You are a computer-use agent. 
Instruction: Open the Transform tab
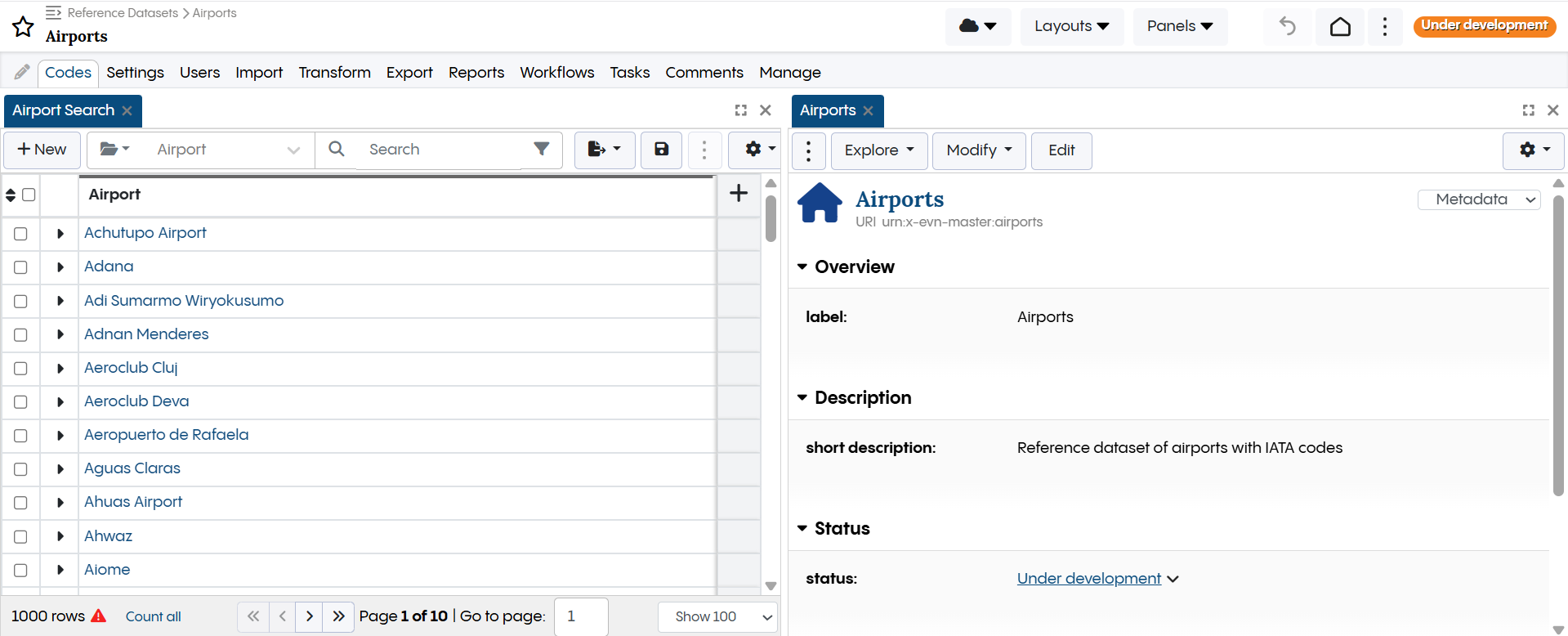pos(334,73)
